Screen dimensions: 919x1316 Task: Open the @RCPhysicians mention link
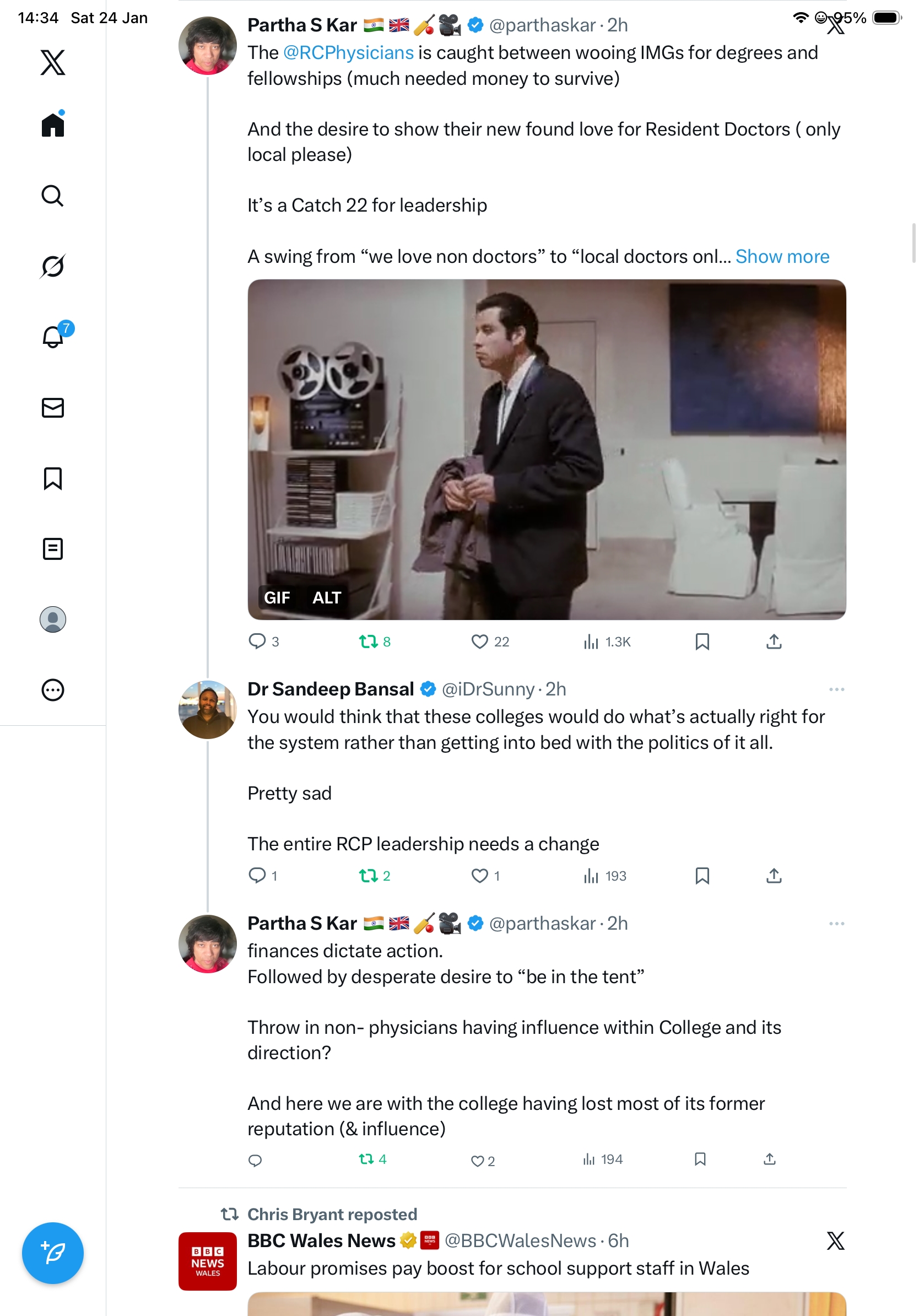tap(348, 53)
